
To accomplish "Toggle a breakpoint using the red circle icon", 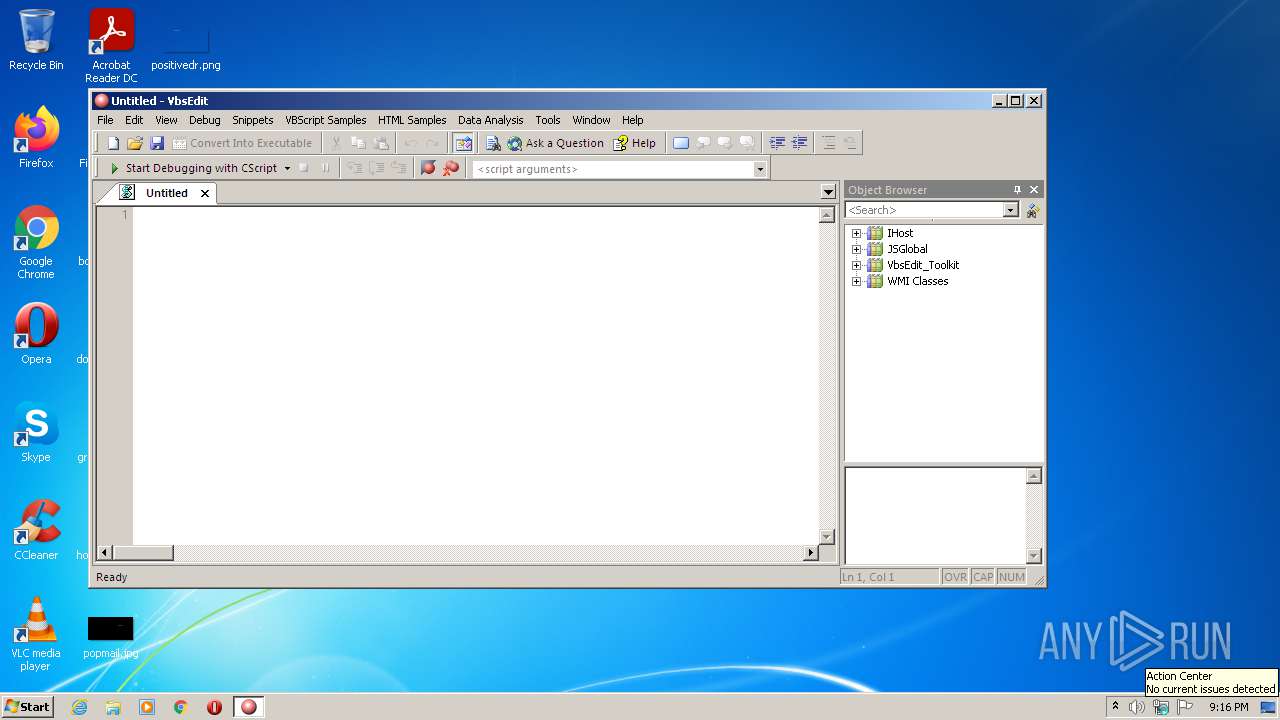I will pyautogui.click(x=428, y=168).
